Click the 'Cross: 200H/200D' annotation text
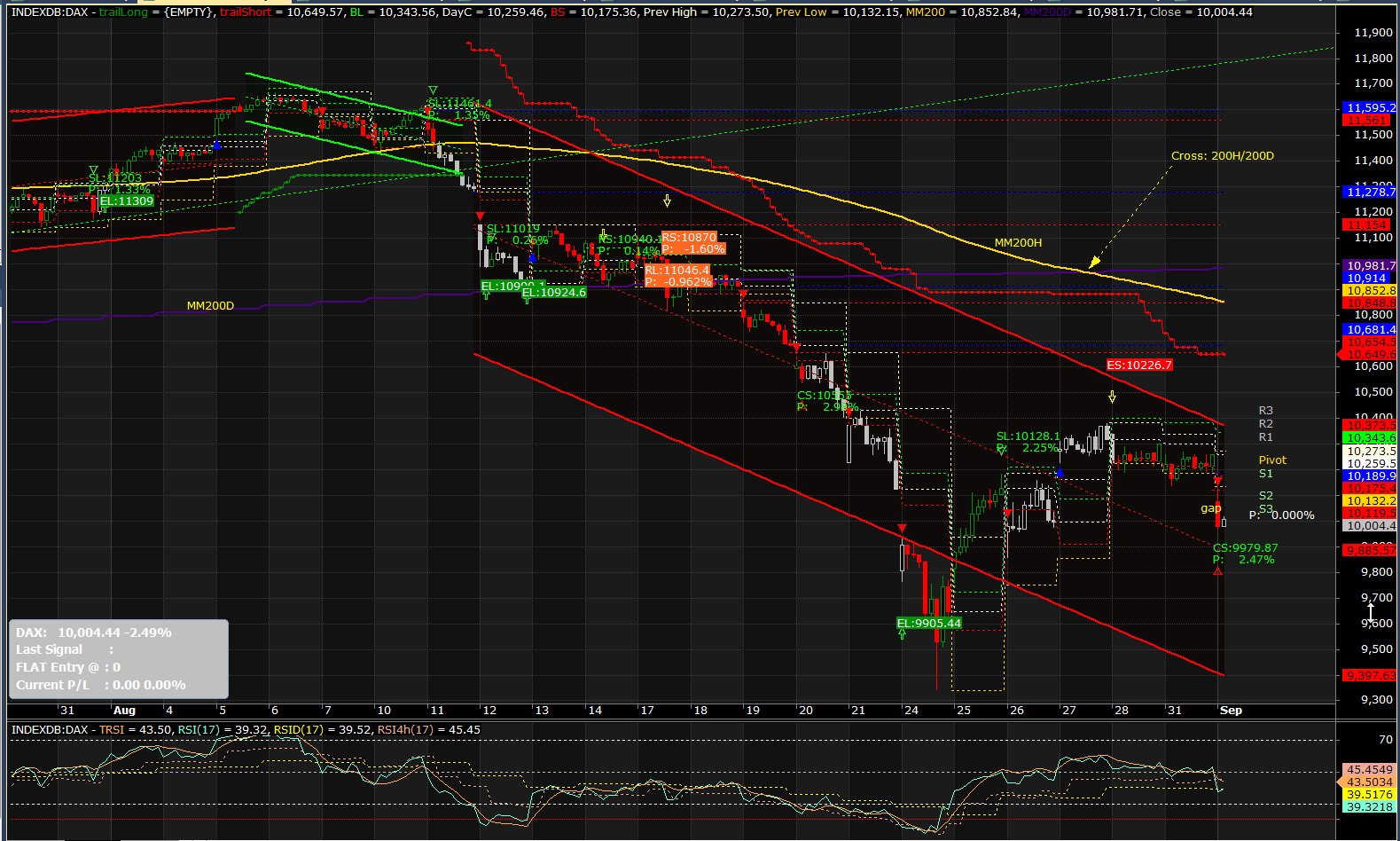Image resolution: width=1400 pixels, height=841 pixels. tap(1223, 156)
